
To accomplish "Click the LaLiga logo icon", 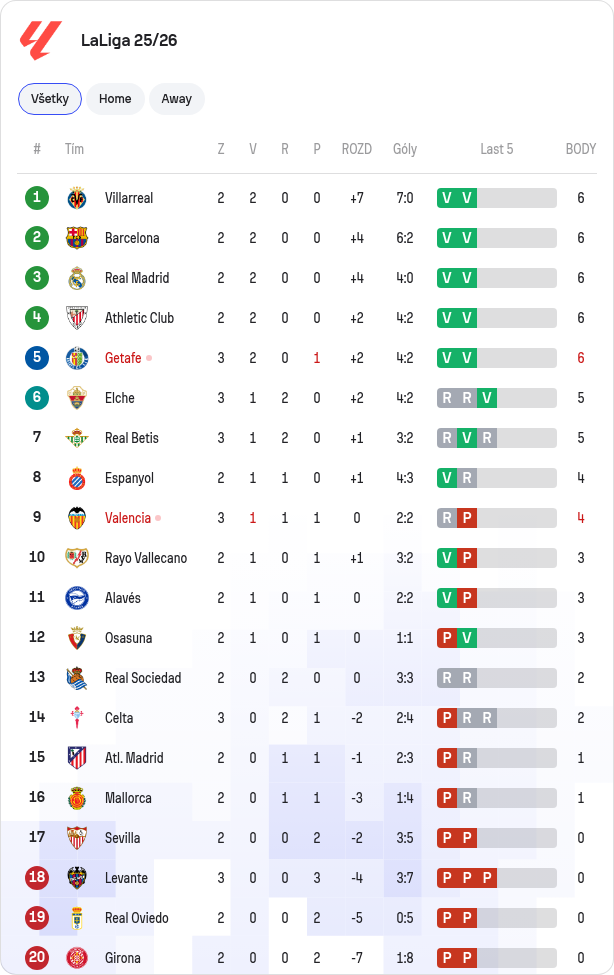I will (x=40, y=40).
